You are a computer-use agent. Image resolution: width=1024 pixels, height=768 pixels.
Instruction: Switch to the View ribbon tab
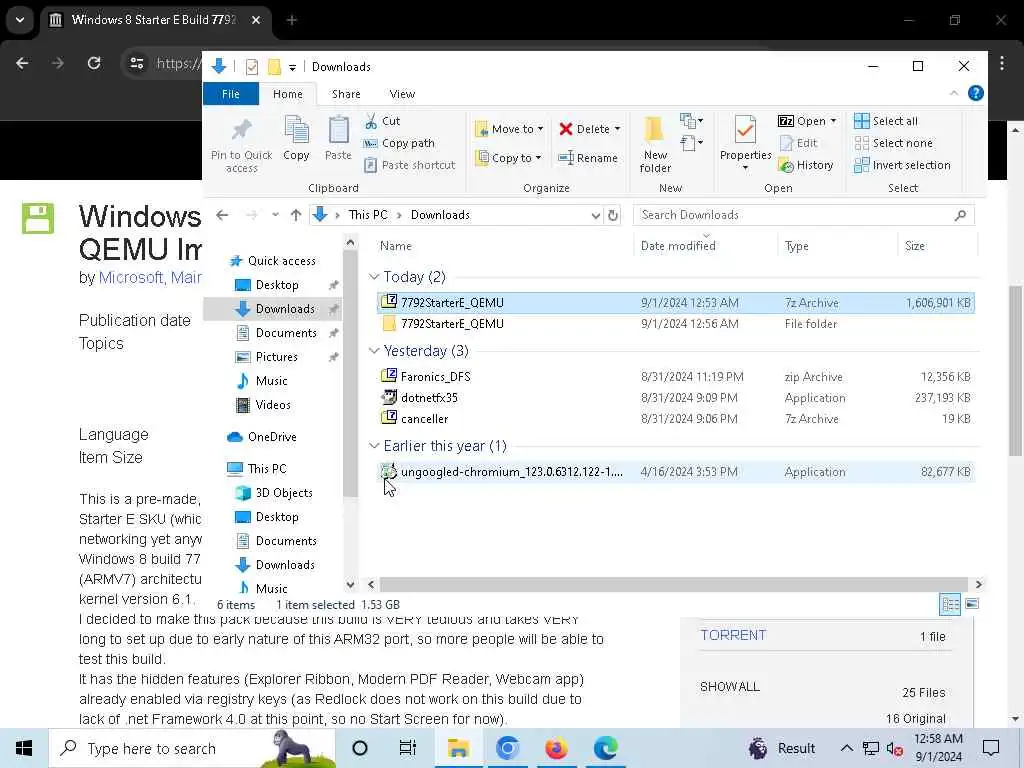[x=402, y=94]
